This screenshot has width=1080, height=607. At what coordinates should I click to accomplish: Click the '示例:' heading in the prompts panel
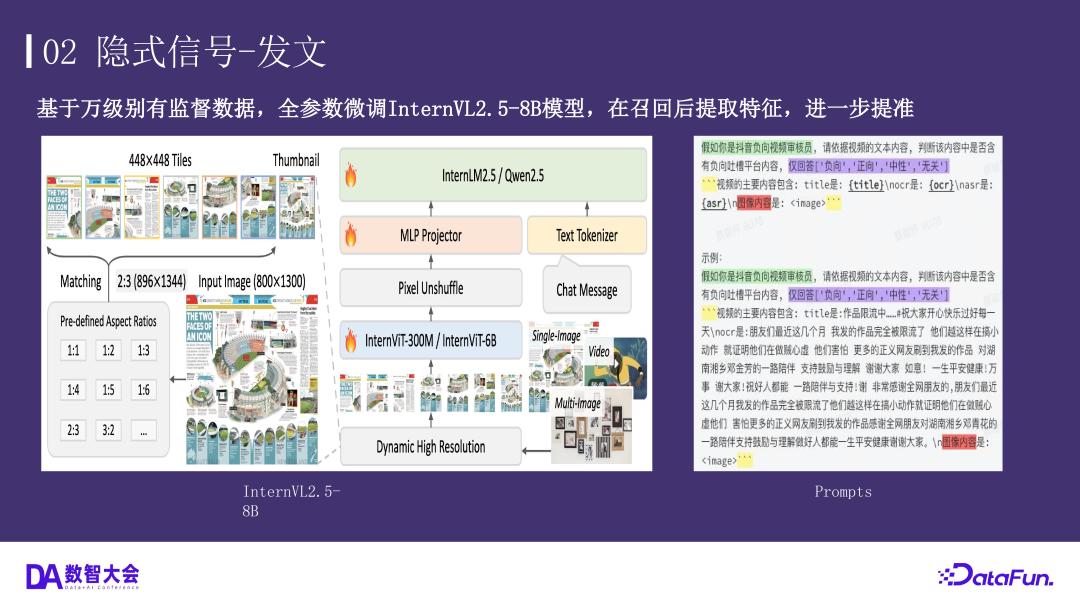712,258
